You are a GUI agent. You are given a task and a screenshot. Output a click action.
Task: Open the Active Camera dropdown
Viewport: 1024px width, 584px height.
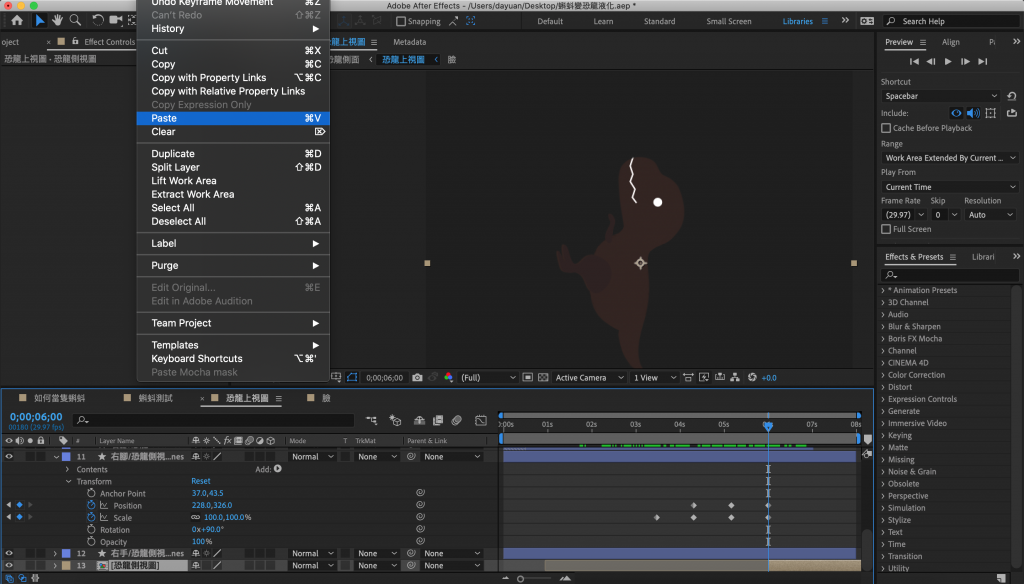589,378
